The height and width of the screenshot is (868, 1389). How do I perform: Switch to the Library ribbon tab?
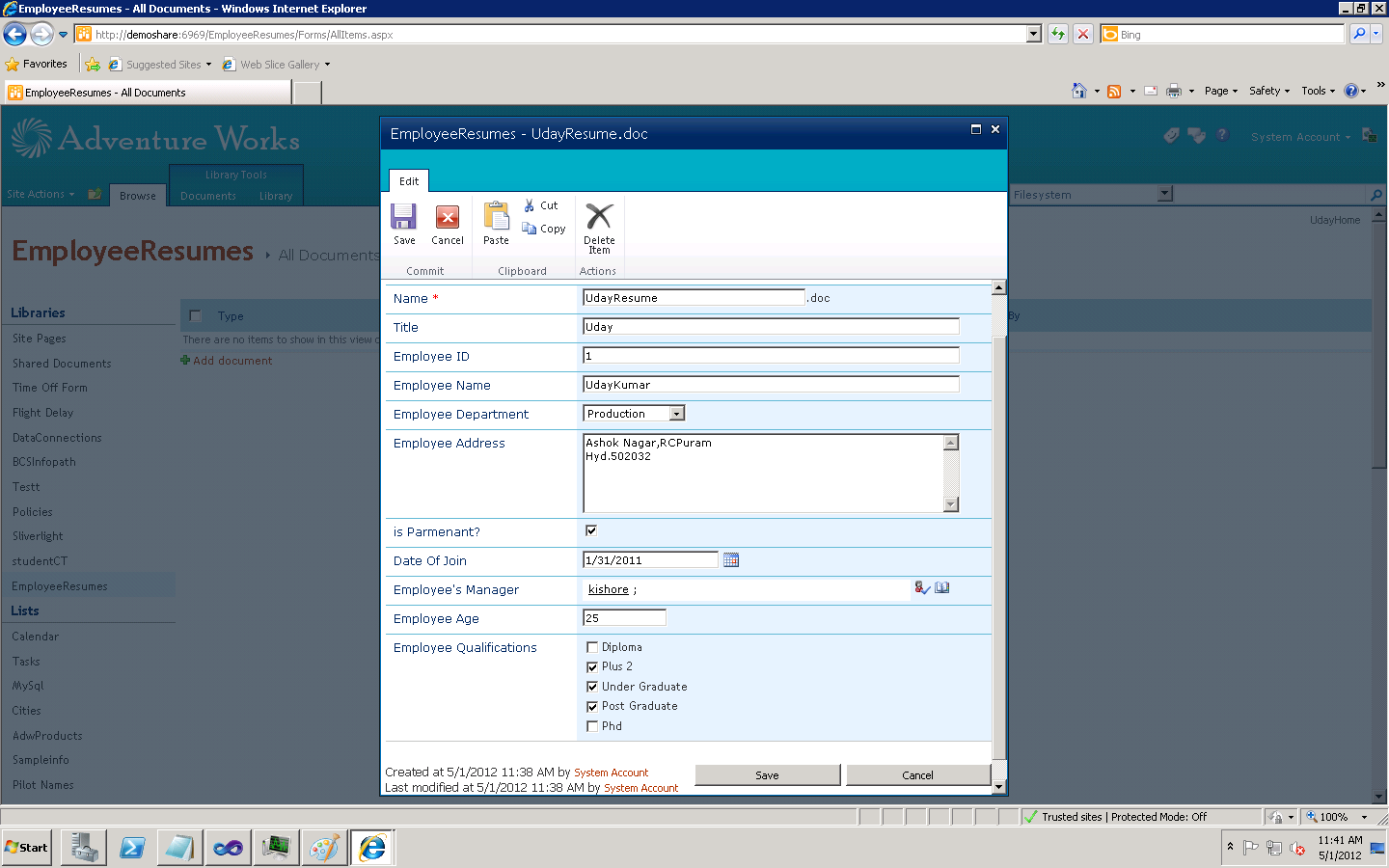pyautogui.click(x=276, y=196)
